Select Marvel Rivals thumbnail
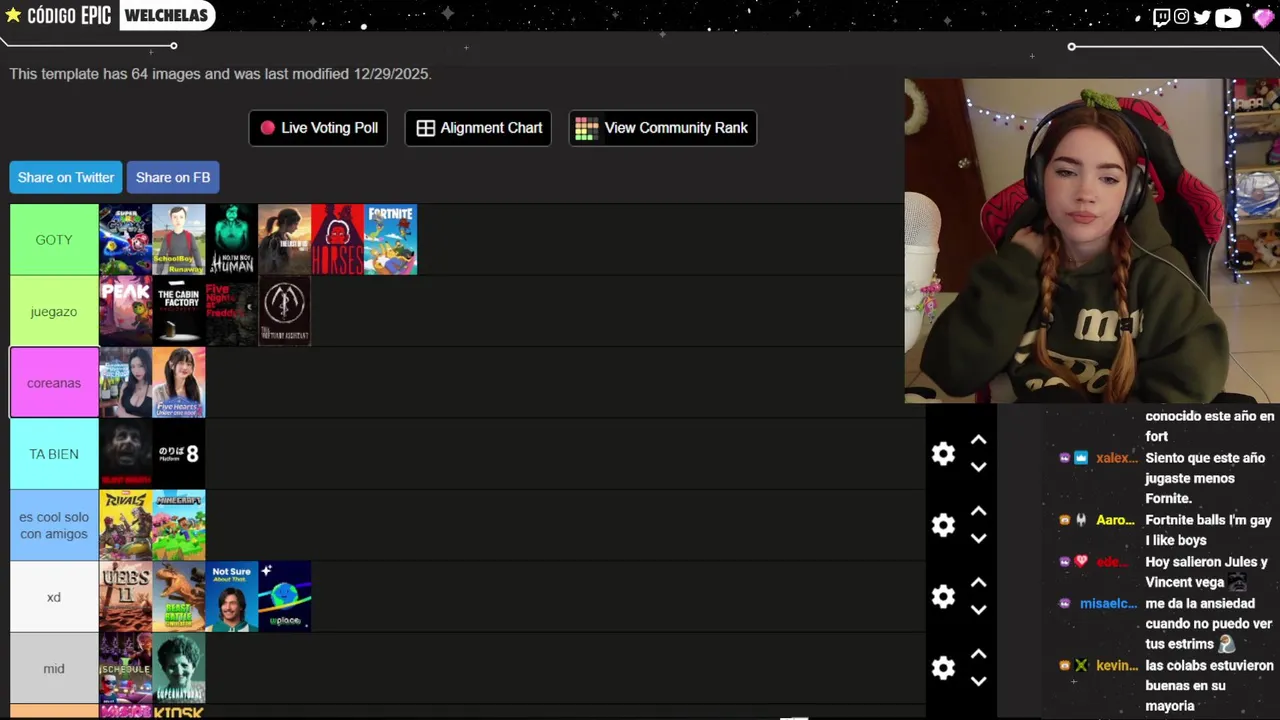This screenshot has width=1280, height=720. [x=125, y=525]
